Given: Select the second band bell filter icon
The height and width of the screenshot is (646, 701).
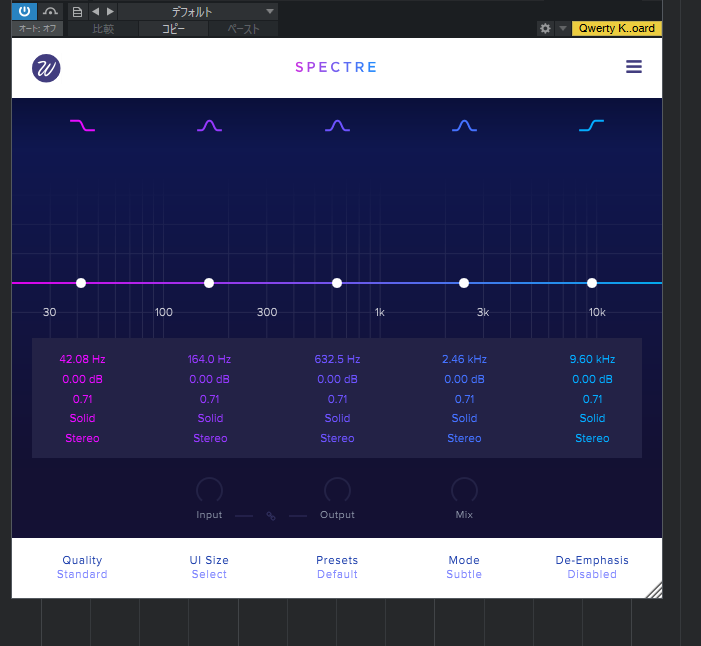Looking at the screenshot, I should pos(209,126).
